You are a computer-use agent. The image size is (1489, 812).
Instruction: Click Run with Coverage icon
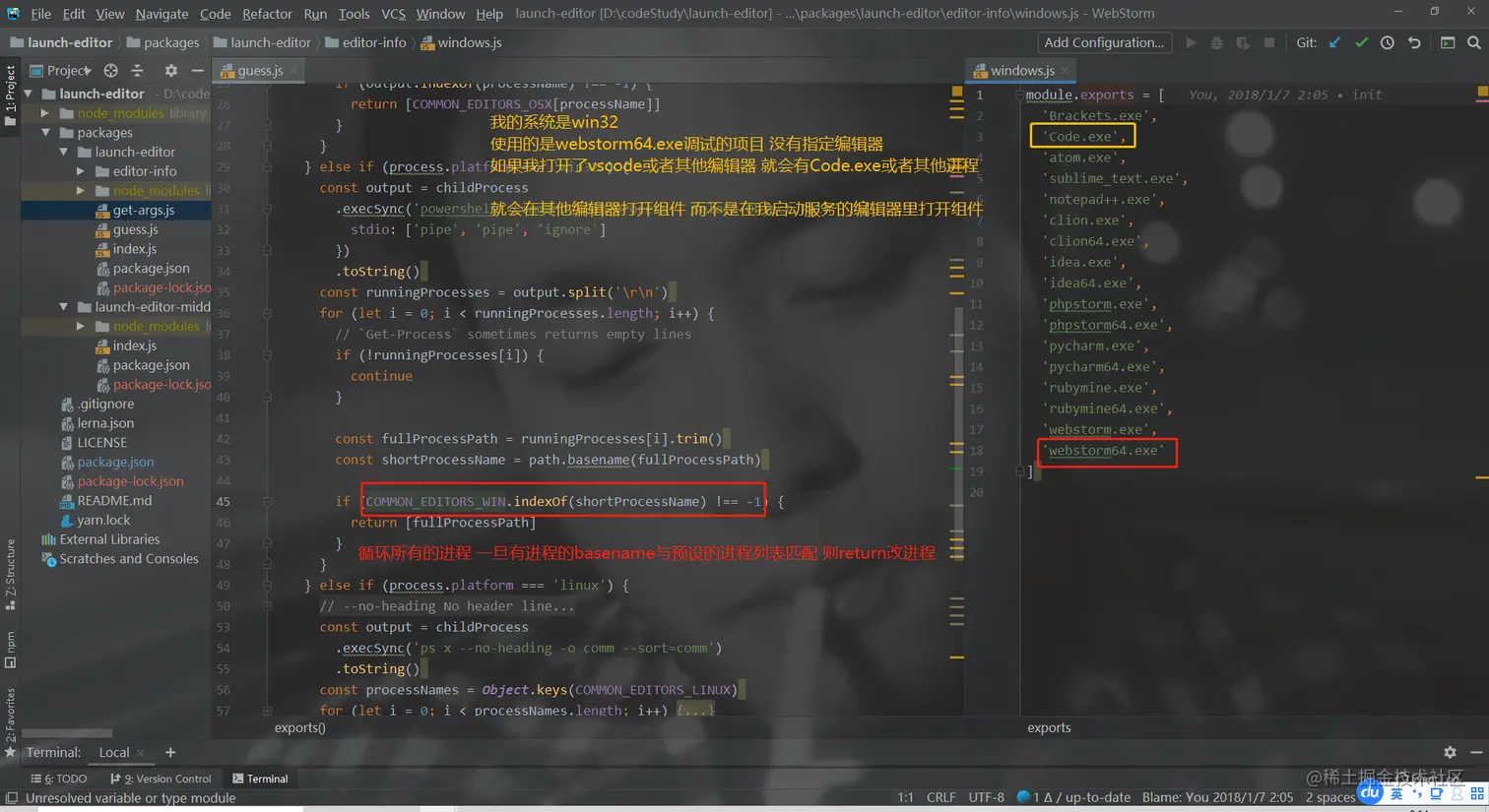point(1243,42)
